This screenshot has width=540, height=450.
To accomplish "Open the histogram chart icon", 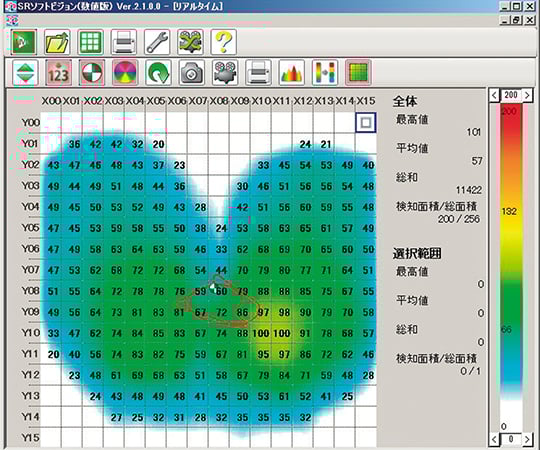I will click(292, 72).
